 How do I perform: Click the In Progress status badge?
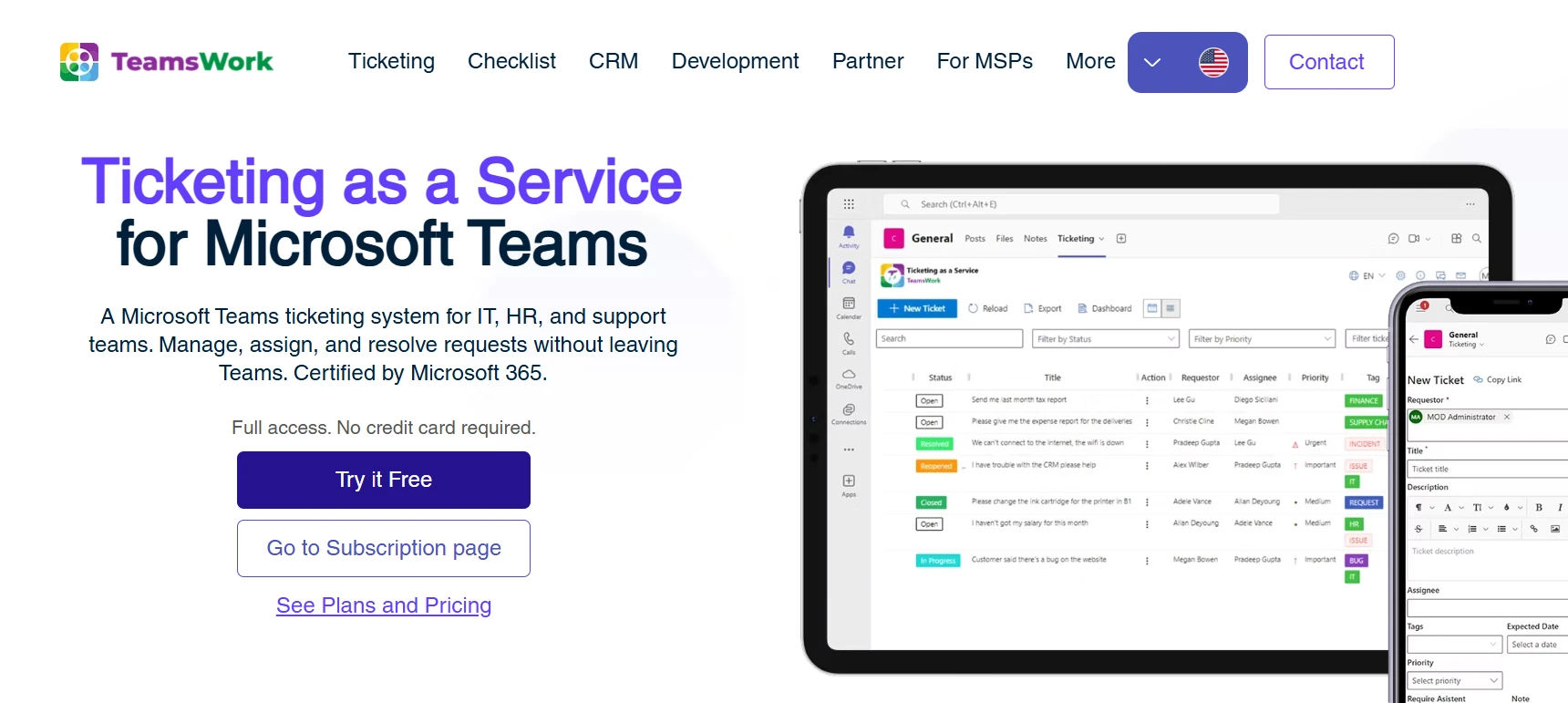[938, 561]
